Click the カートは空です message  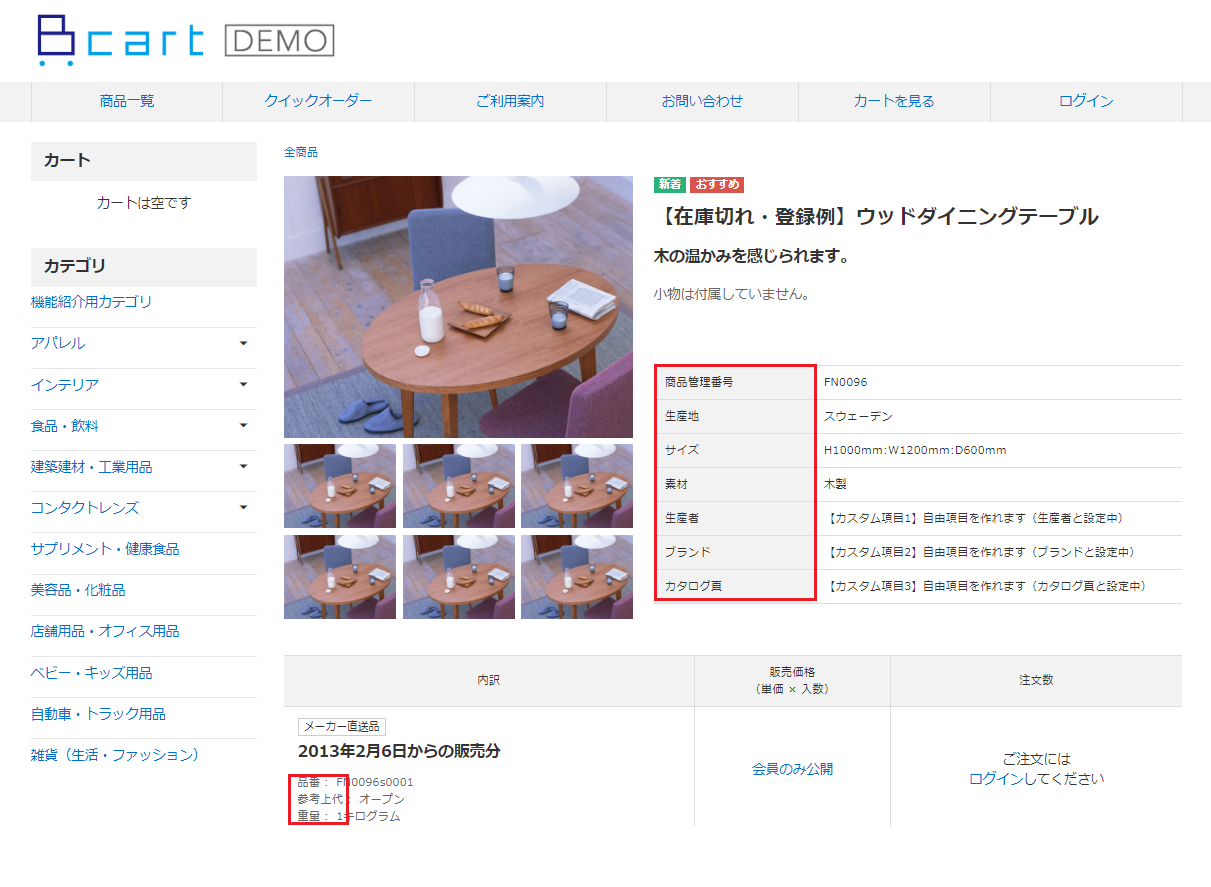coord(143,203)
